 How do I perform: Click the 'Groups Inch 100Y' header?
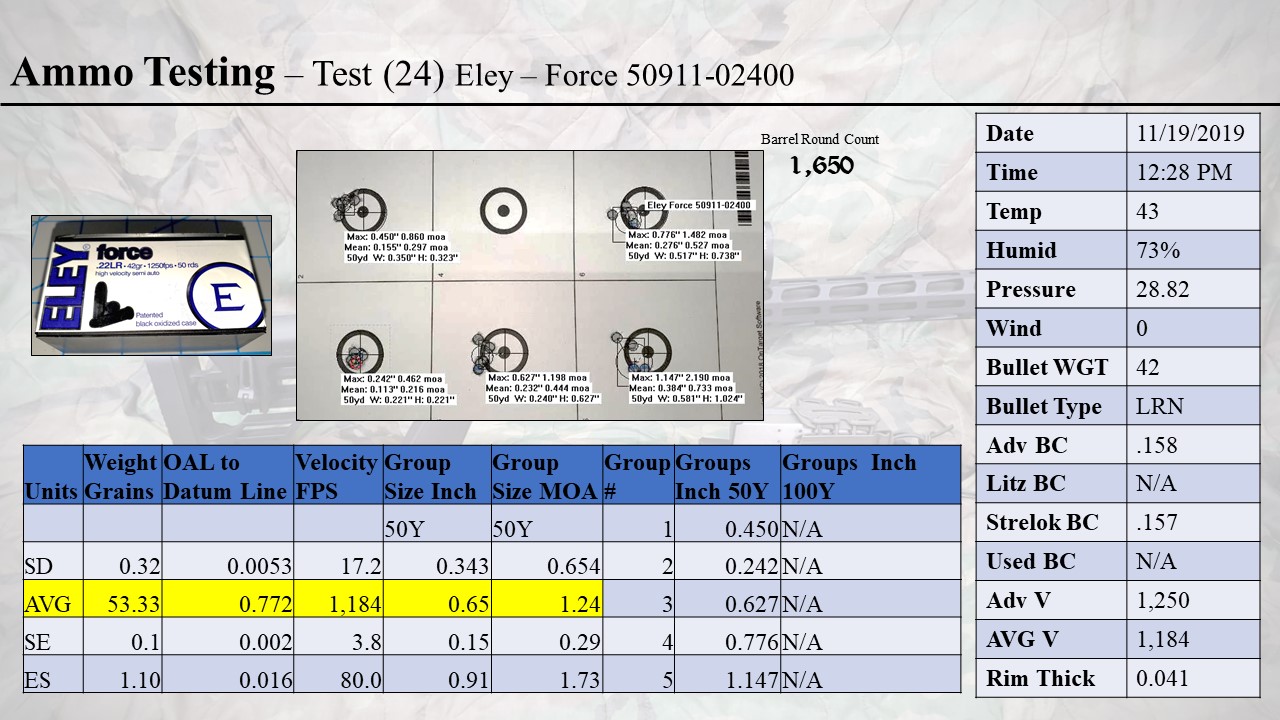click(870, 476)
